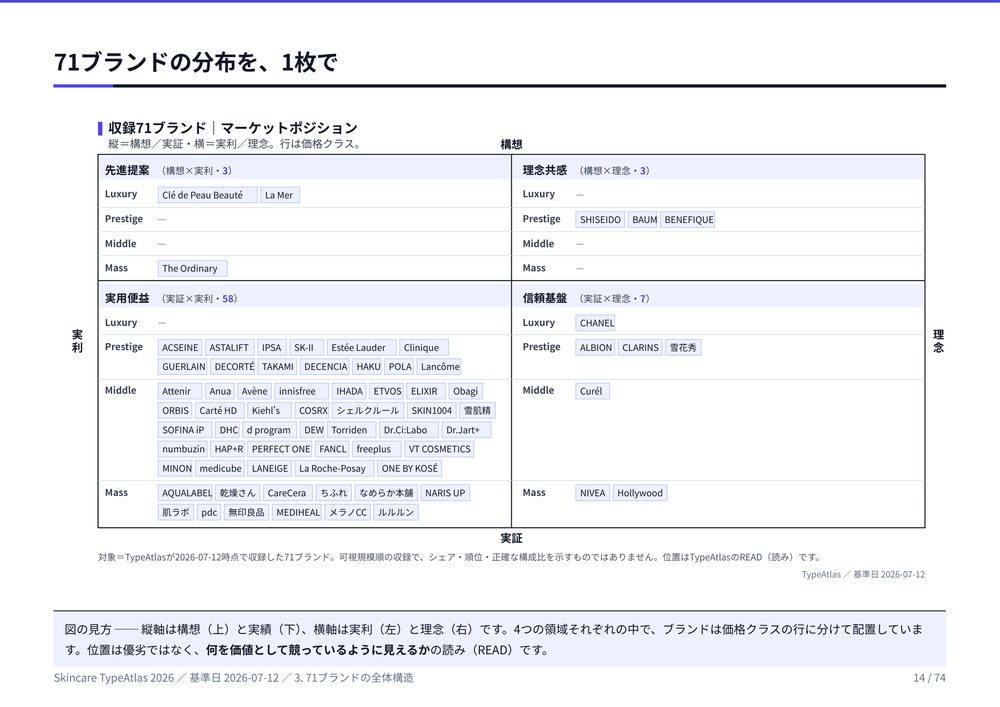Select the Obagi brand tag
The height and width of the screenshot is (707, 1000).
coord(466,391)
